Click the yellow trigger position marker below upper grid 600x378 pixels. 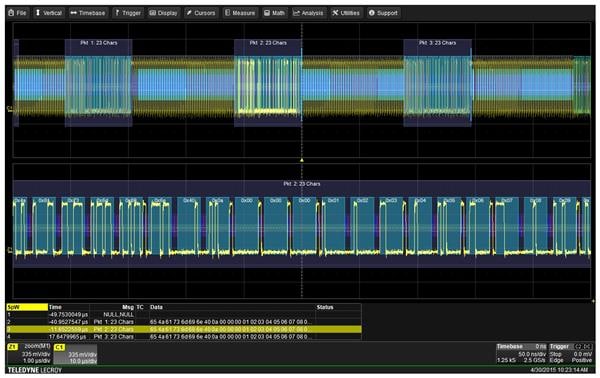tap(302, 160)
